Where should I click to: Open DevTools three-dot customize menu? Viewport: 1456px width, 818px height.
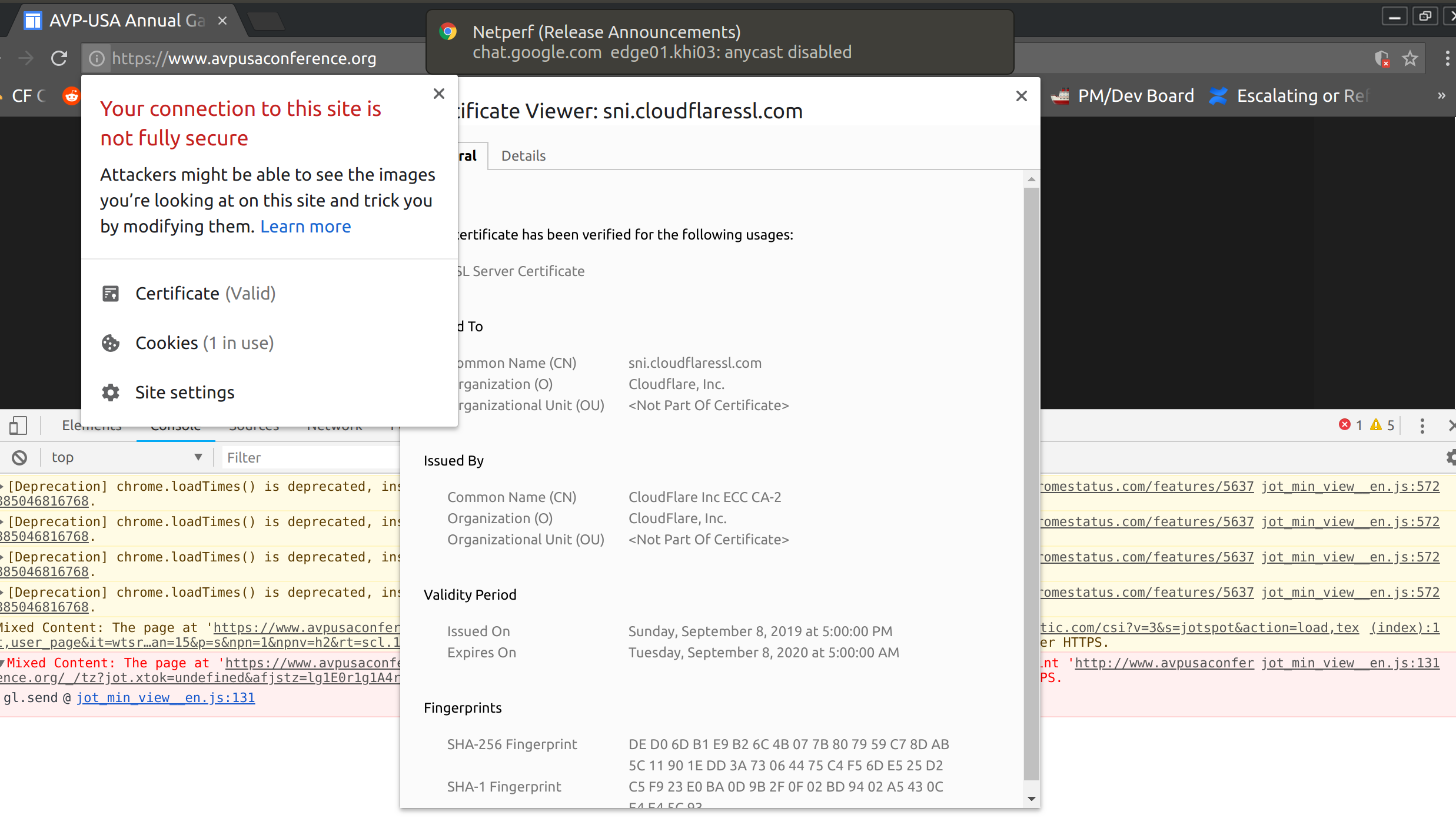click(1422, 425)
